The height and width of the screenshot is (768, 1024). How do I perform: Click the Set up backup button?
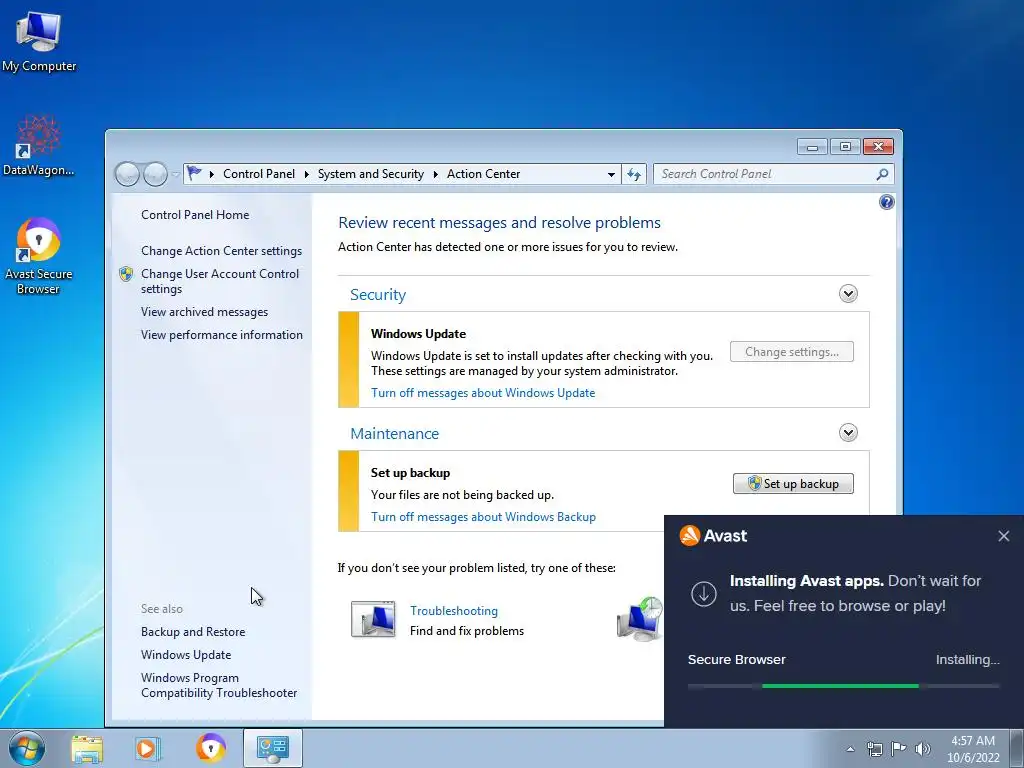(x=793, y=484)
